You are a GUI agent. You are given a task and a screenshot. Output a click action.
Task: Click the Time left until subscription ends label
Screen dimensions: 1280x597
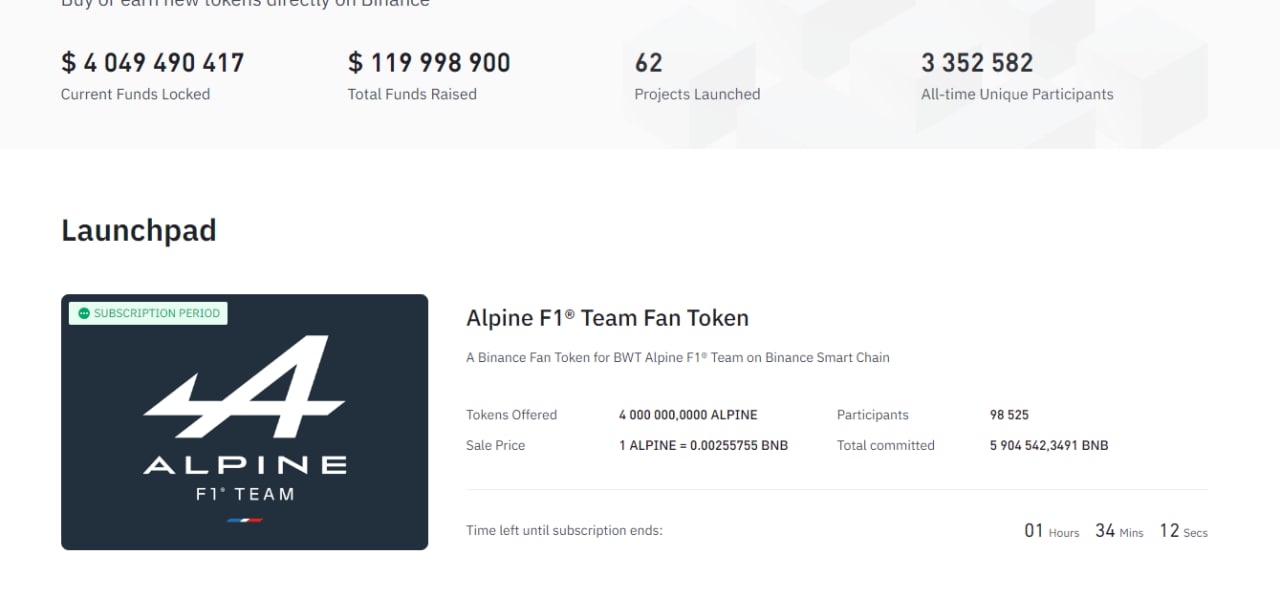(x=564, y=531)
